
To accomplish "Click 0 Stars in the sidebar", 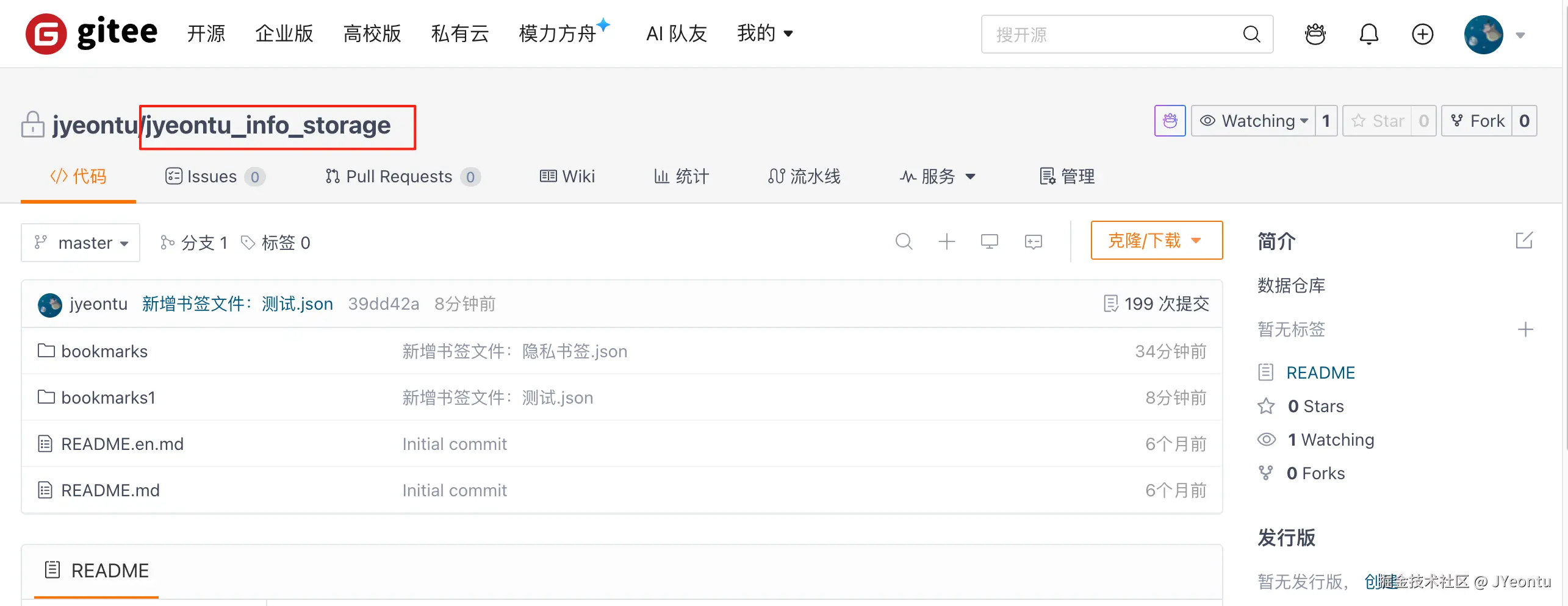I will pos(1315,406).
